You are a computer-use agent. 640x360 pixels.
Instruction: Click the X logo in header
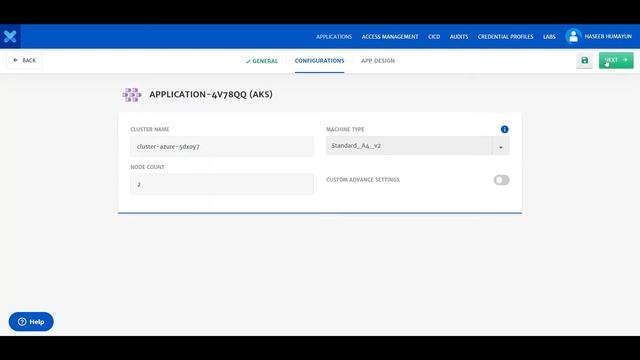(10, 36)
